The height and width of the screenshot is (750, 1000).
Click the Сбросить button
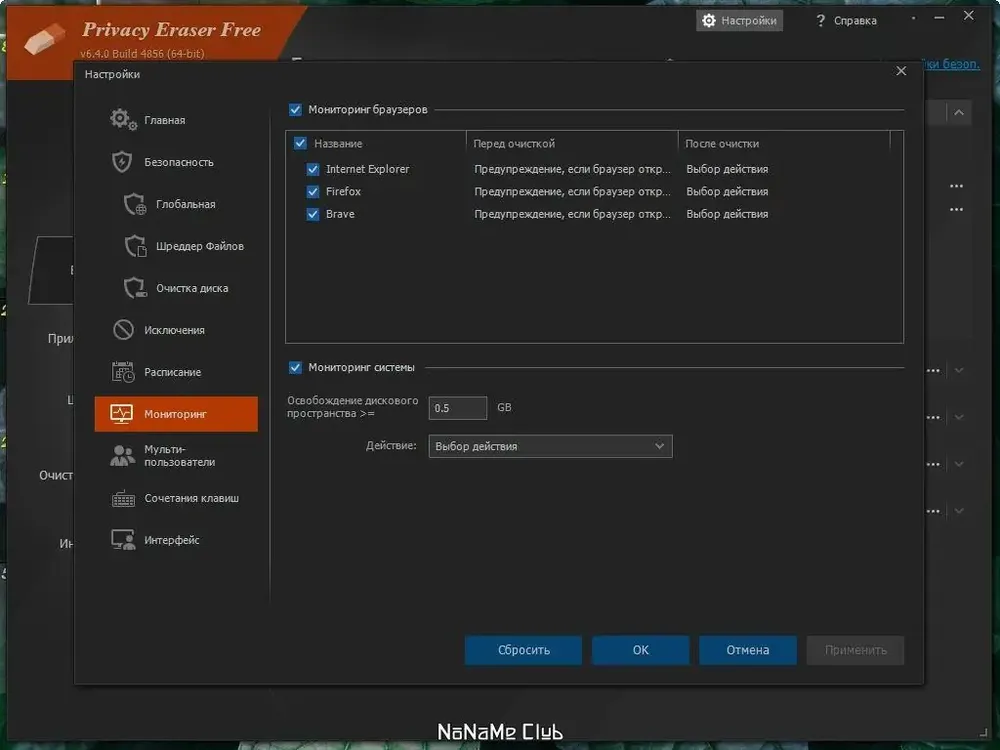[x=523, y=650]
